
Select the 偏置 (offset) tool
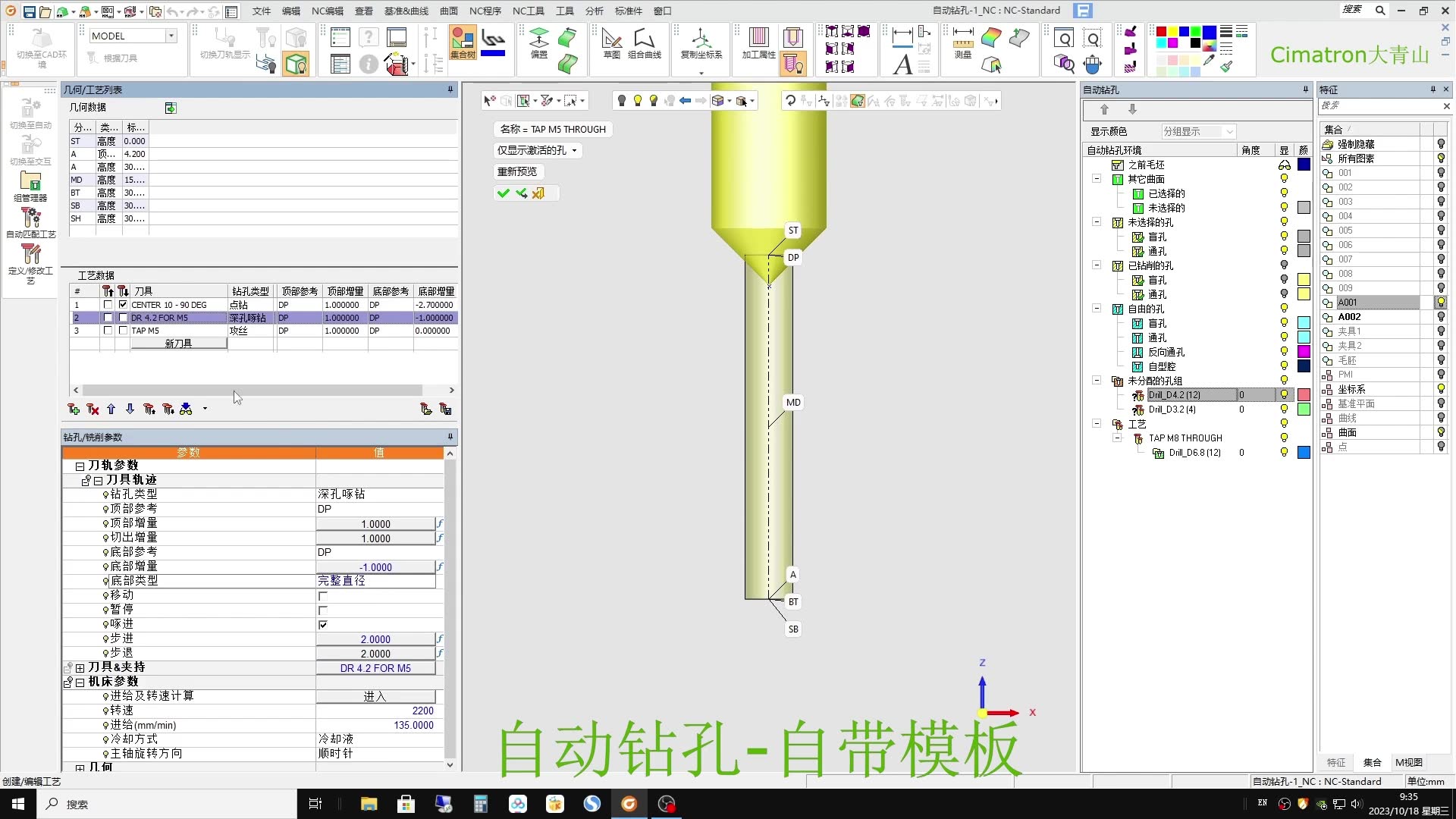[538, 49]
